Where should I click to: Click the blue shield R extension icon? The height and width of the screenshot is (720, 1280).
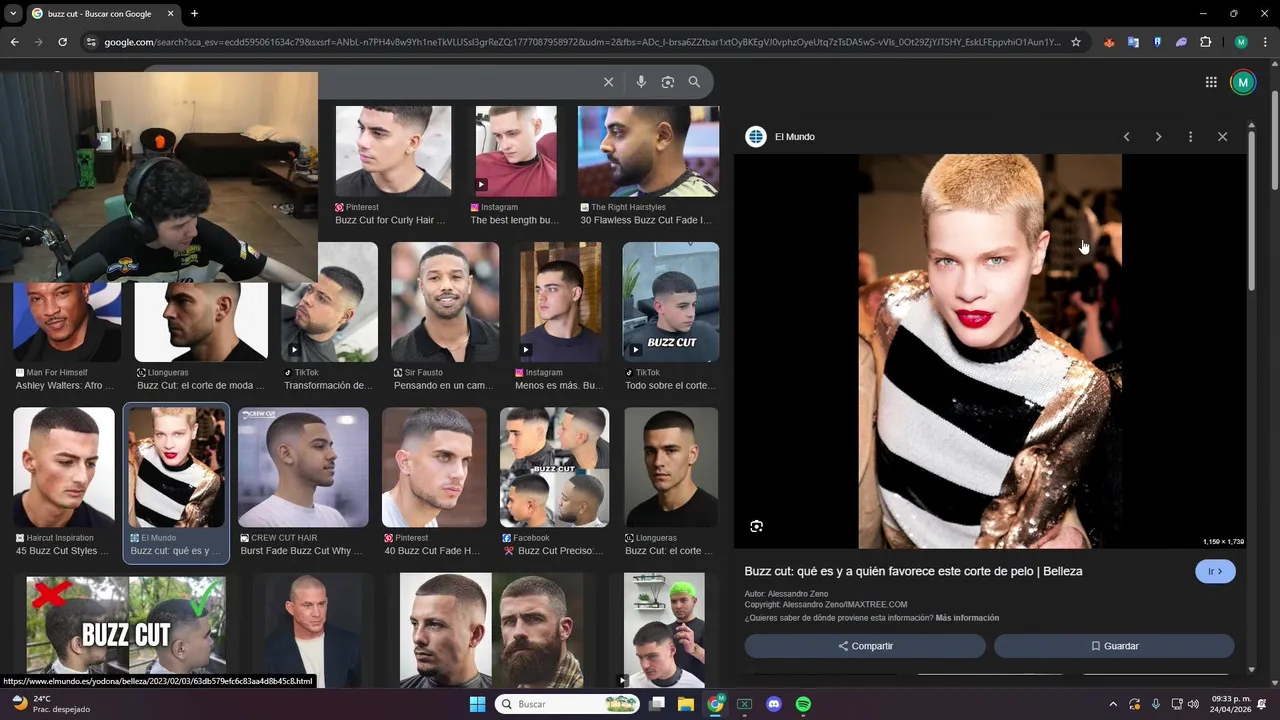point(1157,42)
